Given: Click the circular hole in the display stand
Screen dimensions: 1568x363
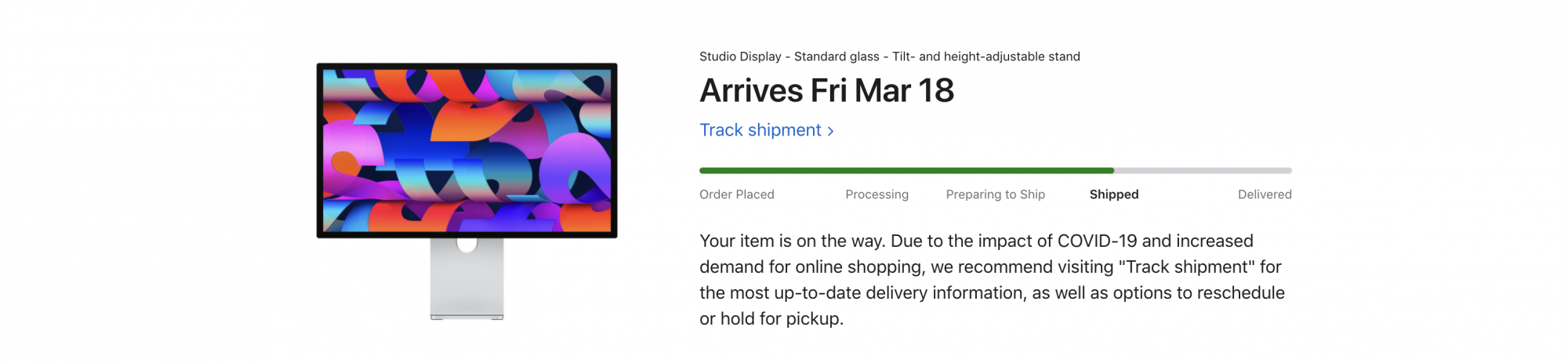Looking at the screenshot, I should coord(466,245).
